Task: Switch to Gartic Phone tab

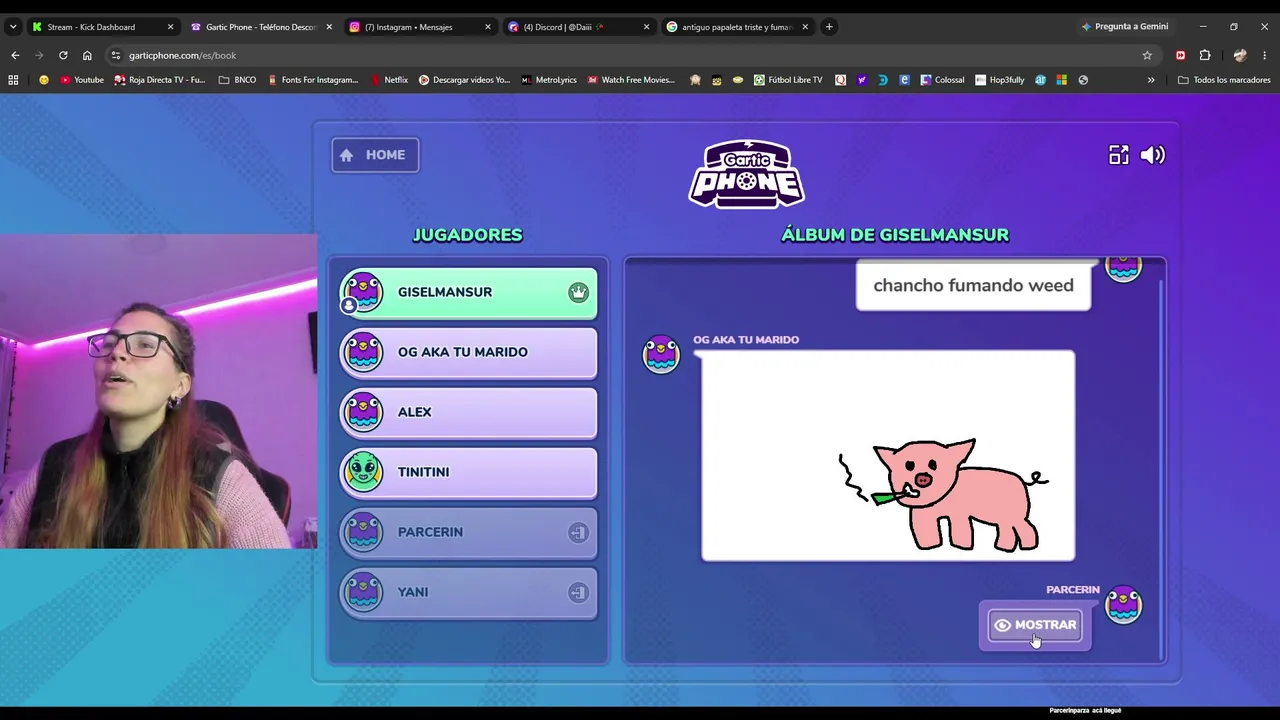Action: (x=260, y=27)
